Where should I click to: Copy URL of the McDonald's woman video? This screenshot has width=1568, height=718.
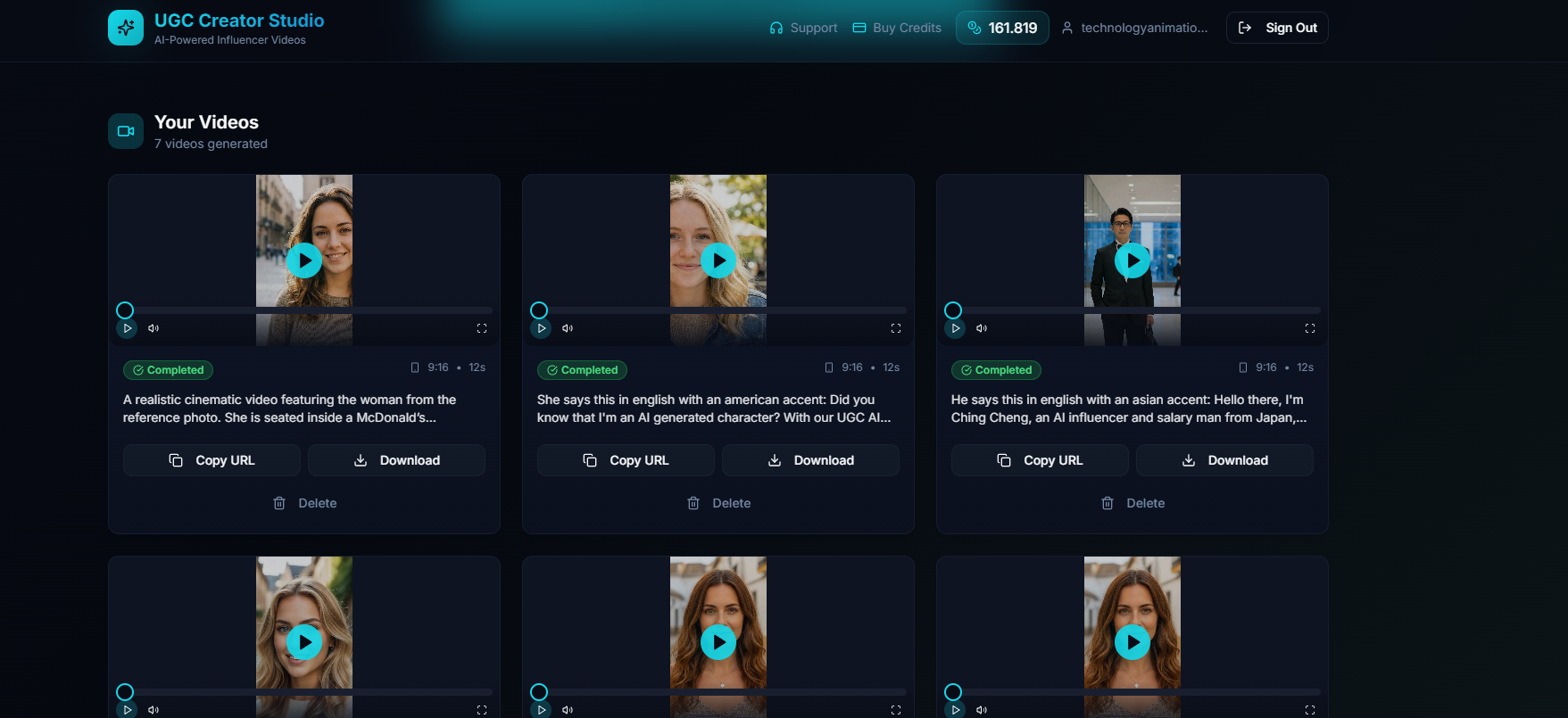[212, 460]
